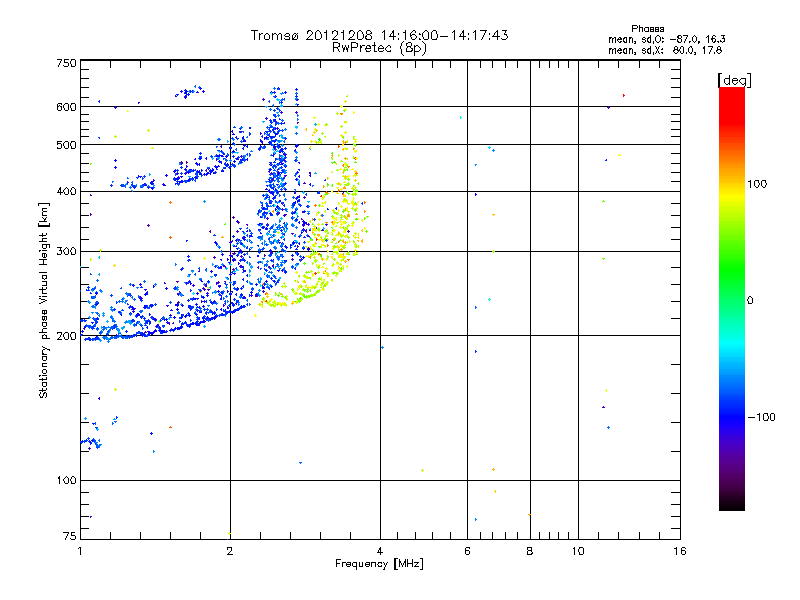Click the 'Frequency [MHz]' axis label
The image size is (800, 600).
379,564
